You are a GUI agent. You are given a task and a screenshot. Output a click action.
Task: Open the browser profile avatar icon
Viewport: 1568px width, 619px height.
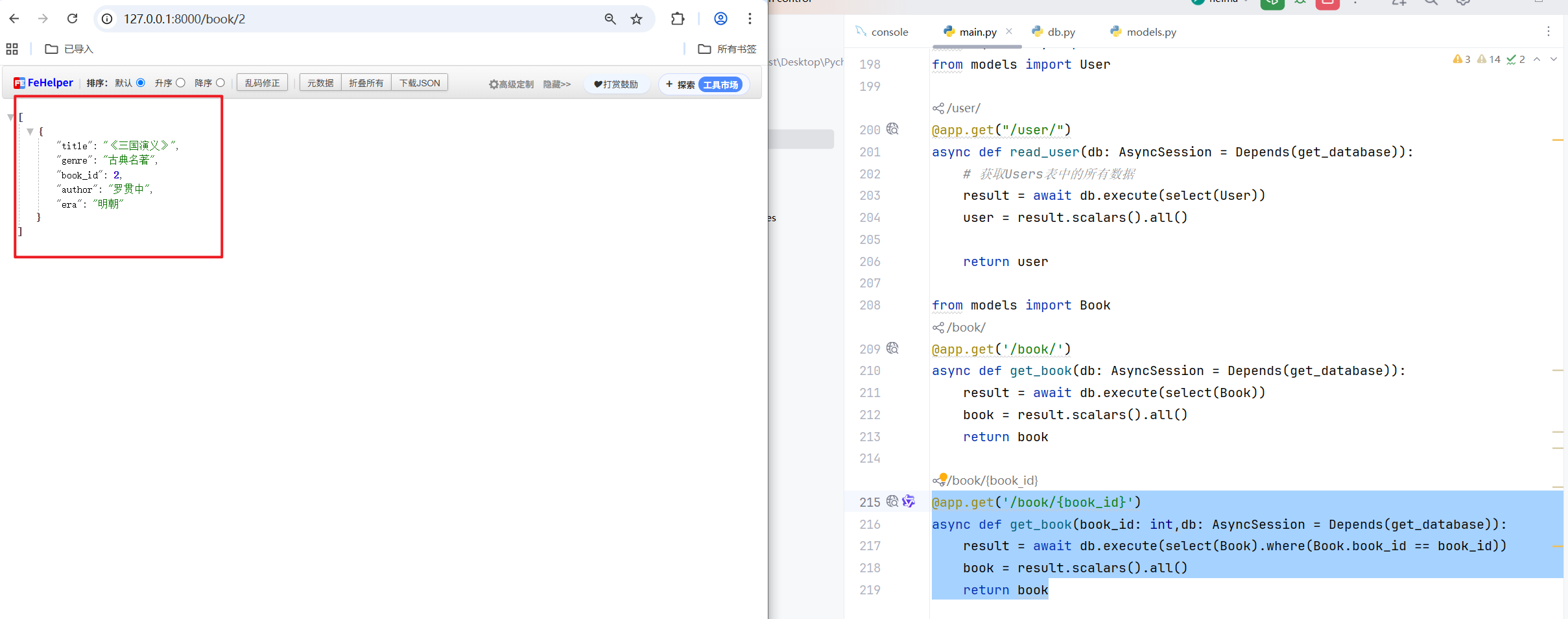(720, 19)
